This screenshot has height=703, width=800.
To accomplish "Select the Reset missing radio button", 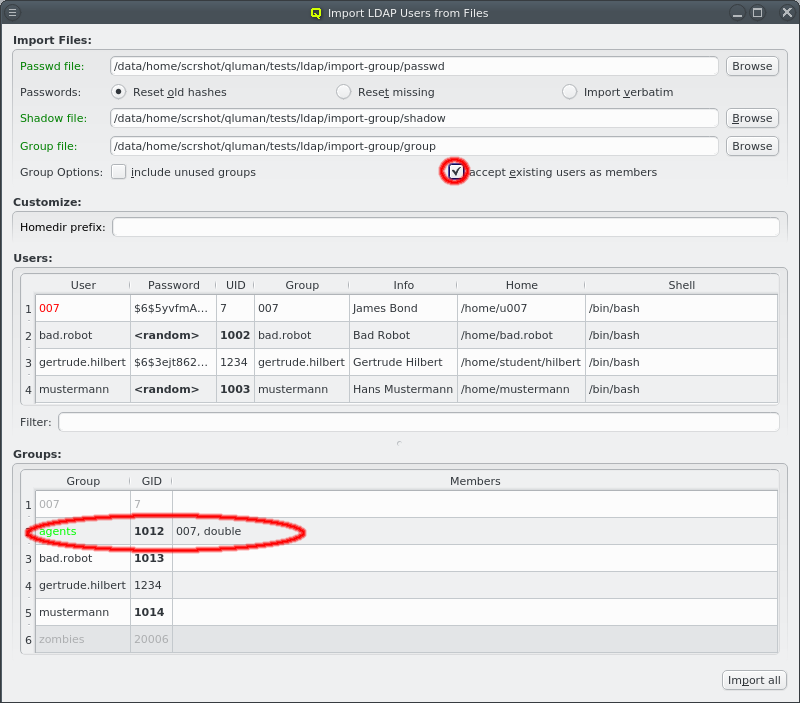I will pos(343,92).
